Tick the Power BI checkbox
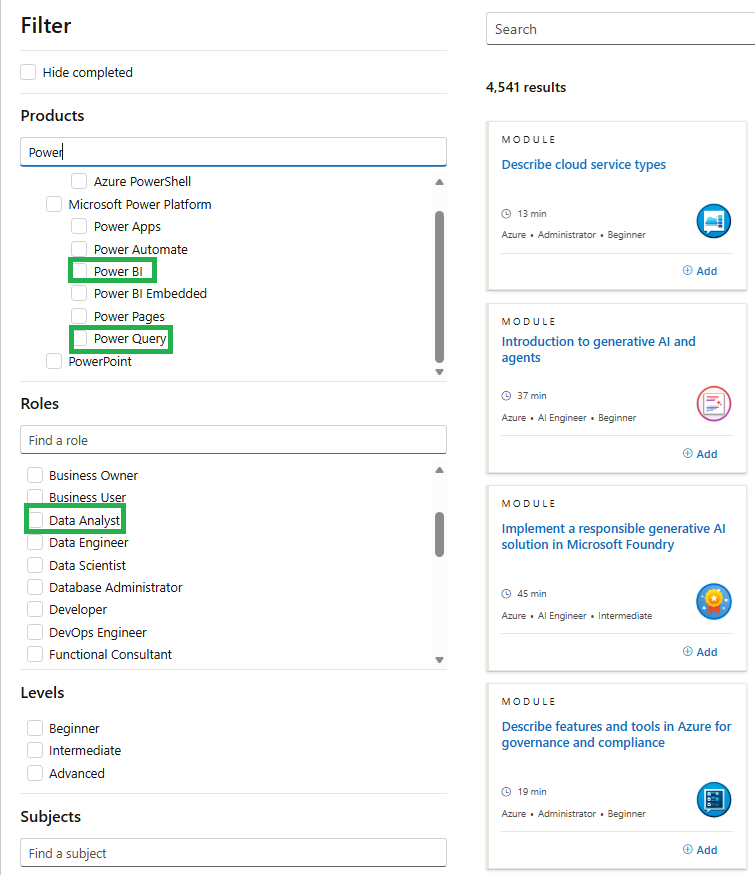This screenshot has width=755, height=875. point(79,271)
